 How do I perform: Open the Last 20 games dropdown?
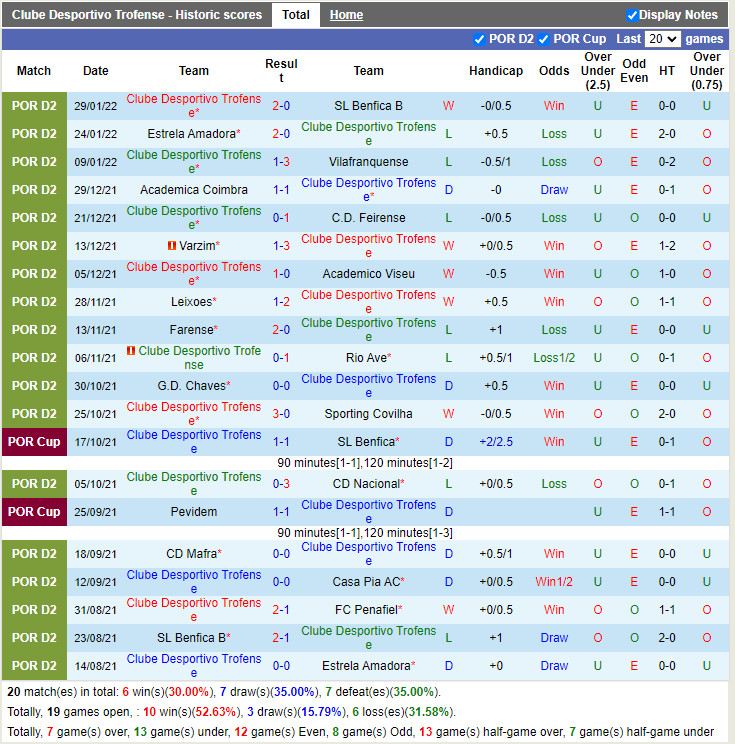pos(662,39)
